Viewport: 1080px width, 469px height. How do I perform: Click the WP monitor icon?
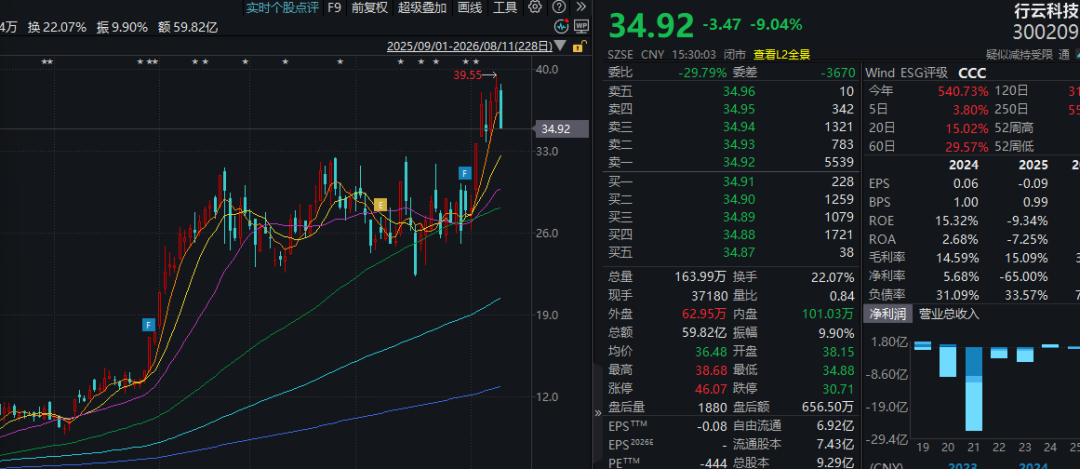(581, 27)
